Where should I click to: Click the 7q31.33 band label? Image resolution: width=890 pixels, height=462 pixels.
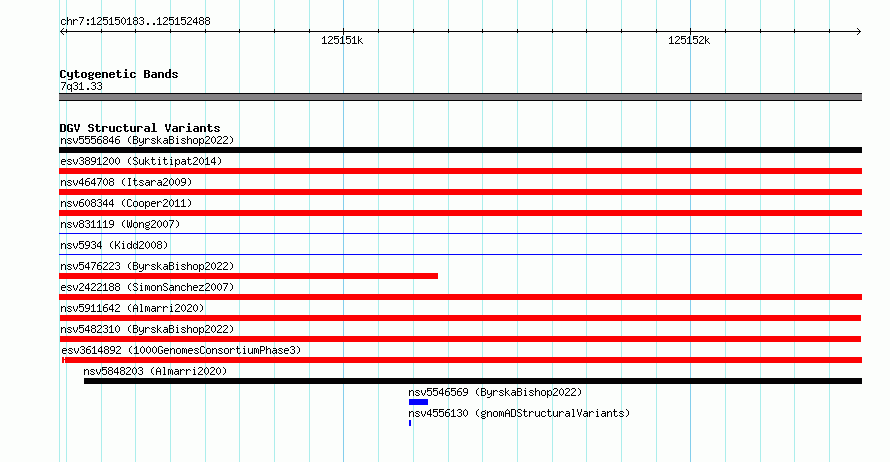(x=81, y=86)
